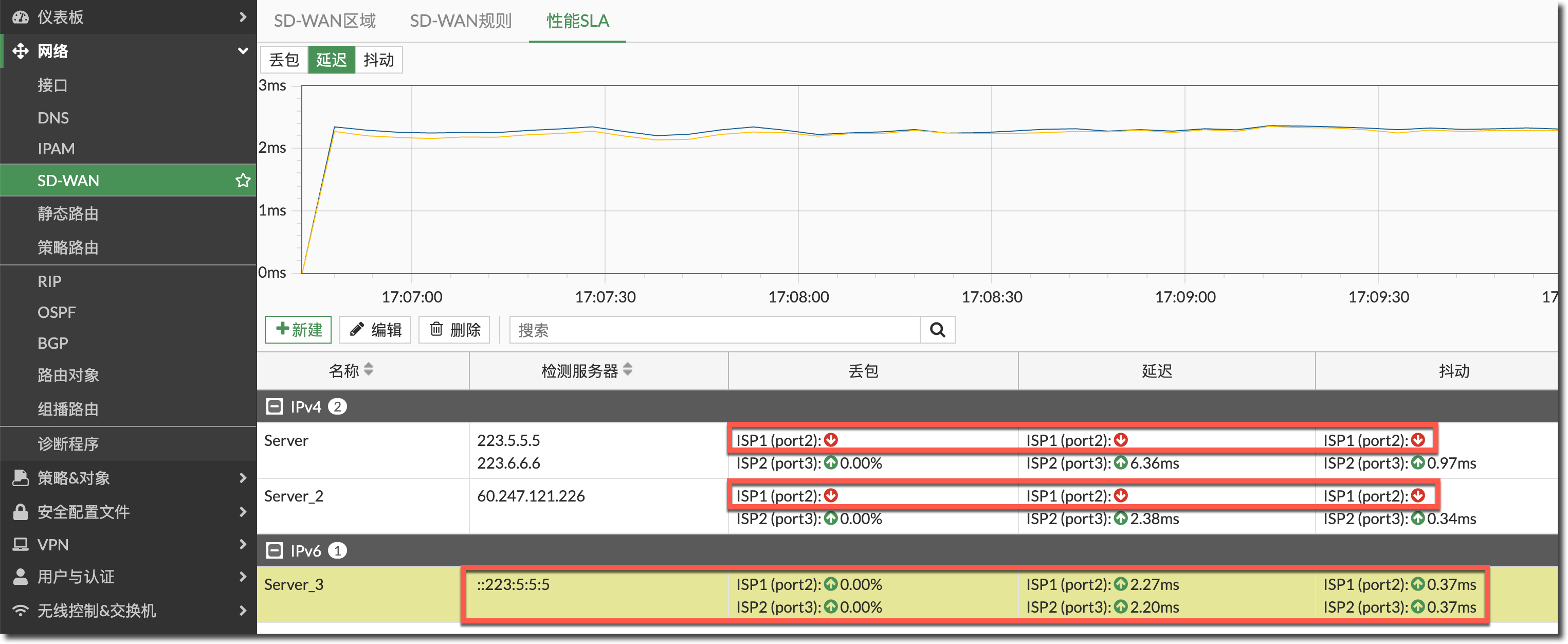Click the SD-WAN favorite star icon
Screen dimensions: 1568x644
click(243, 181)
